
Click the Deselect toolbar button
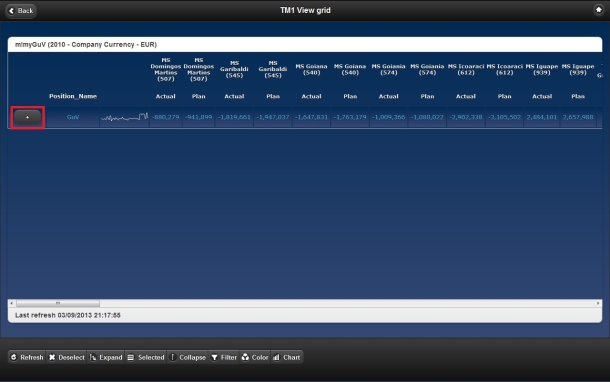point(67,357)
